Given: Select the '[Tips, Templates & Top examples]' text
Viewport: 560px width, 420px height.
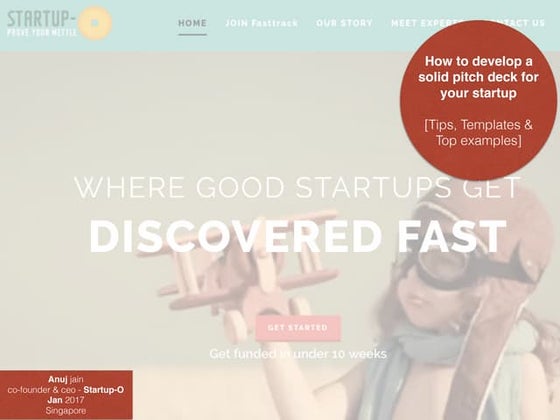Looking at the screenshot, I should point(478,132).
